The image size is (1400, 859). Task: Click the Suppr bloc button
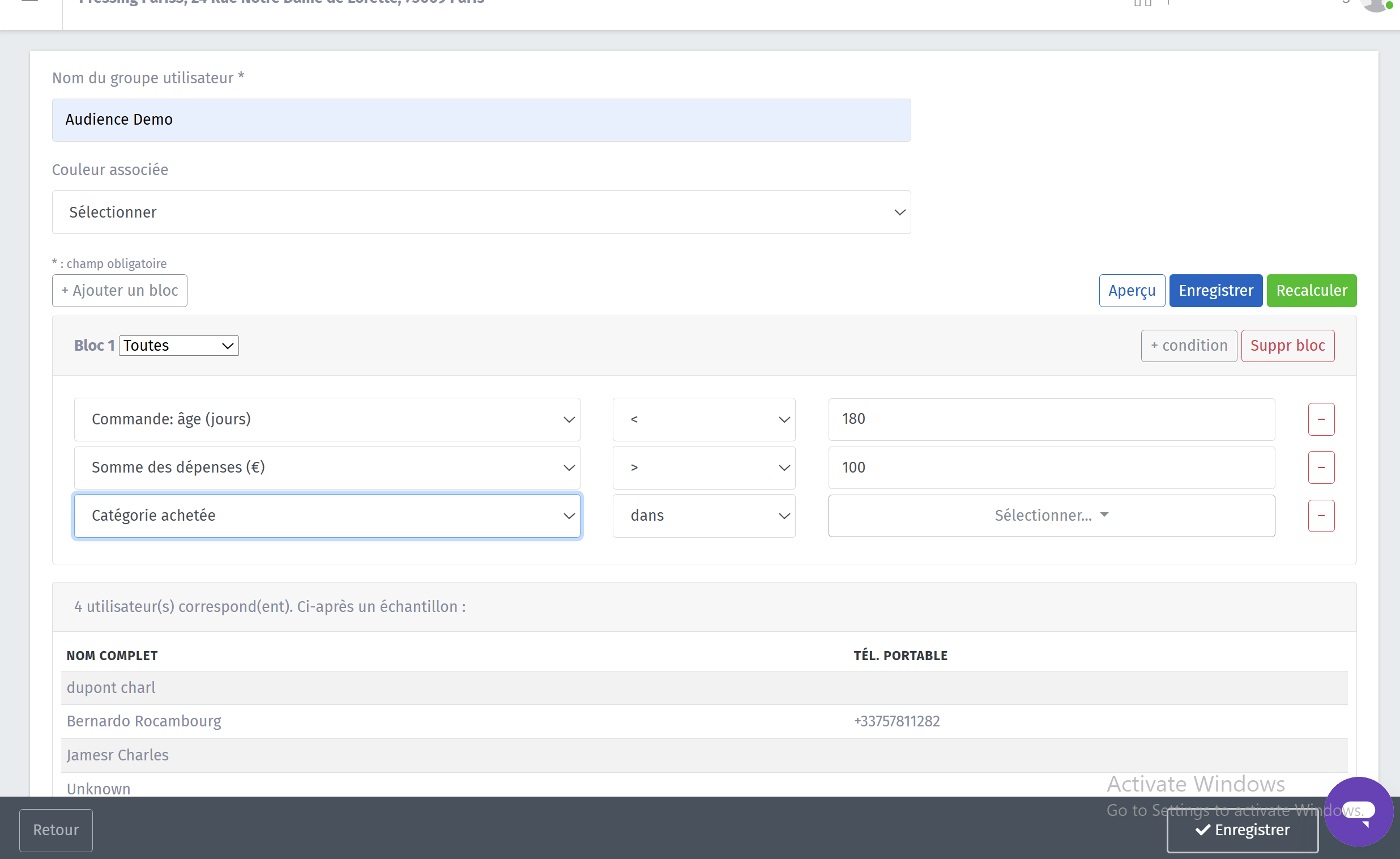click(x=1287, y=346)
